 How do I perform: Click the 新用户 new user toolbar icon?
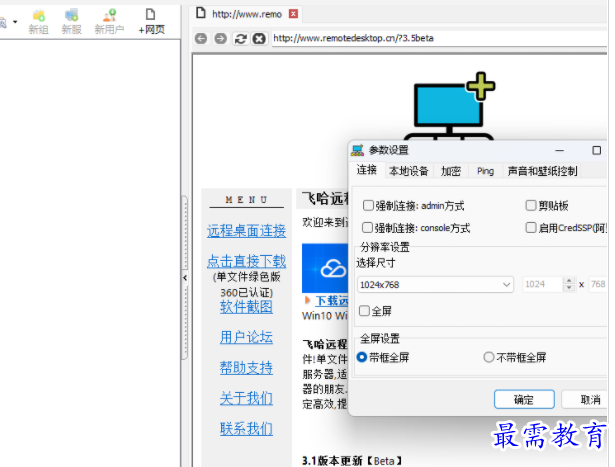(x=109, y=22)
